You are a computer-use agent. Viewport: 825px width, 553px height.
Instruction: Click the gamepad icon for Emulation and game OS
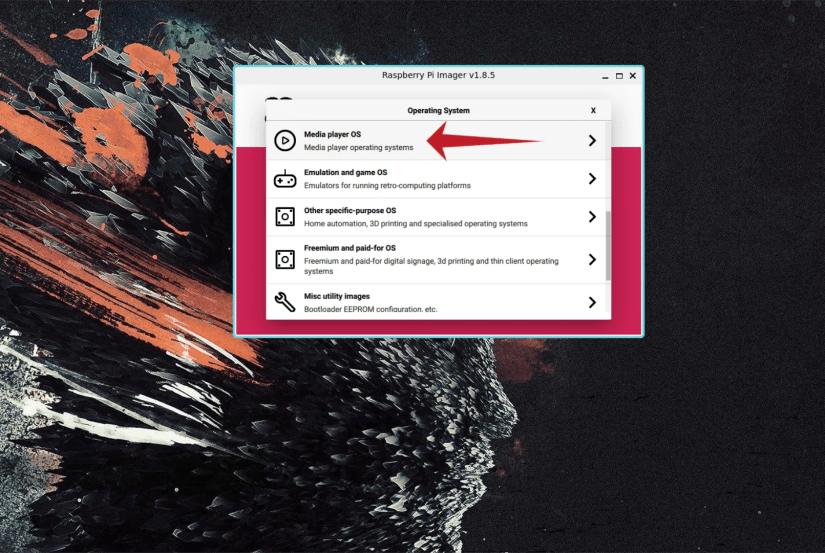click(285, 179)
